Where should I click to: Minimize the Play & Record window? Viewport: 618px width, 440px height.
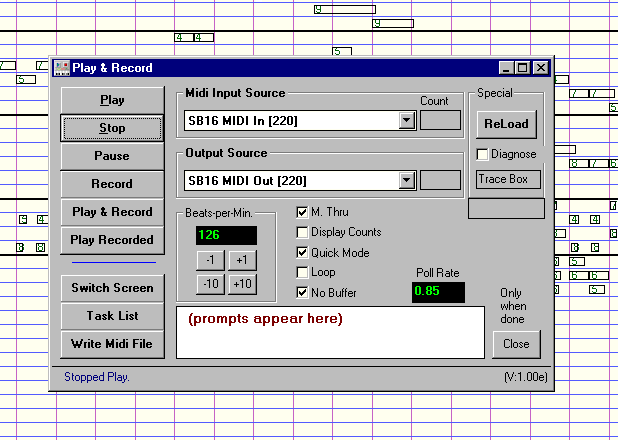(506, 68)
